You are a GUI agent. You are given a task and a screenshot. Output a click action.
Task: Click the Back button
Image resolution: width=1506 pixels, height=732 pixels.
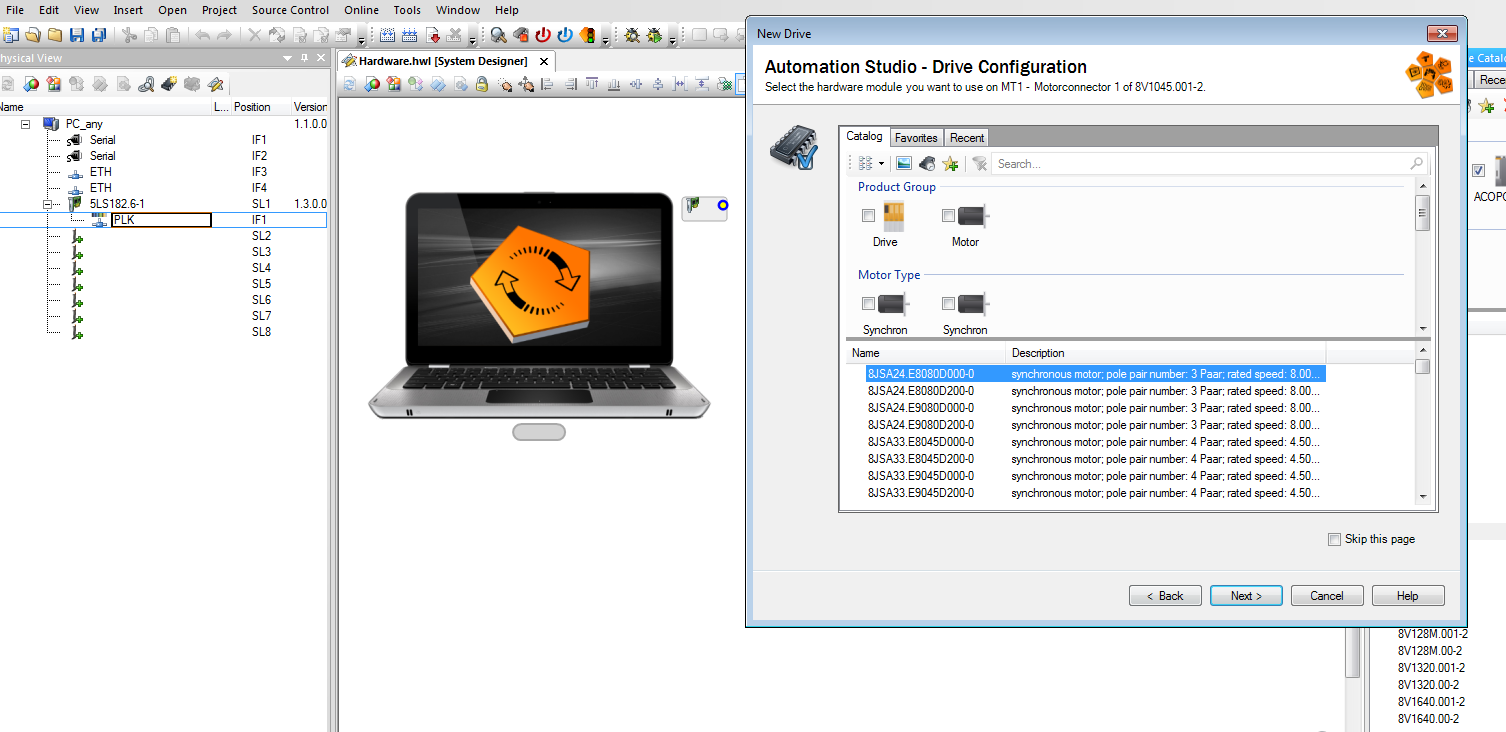(1165, 595)
